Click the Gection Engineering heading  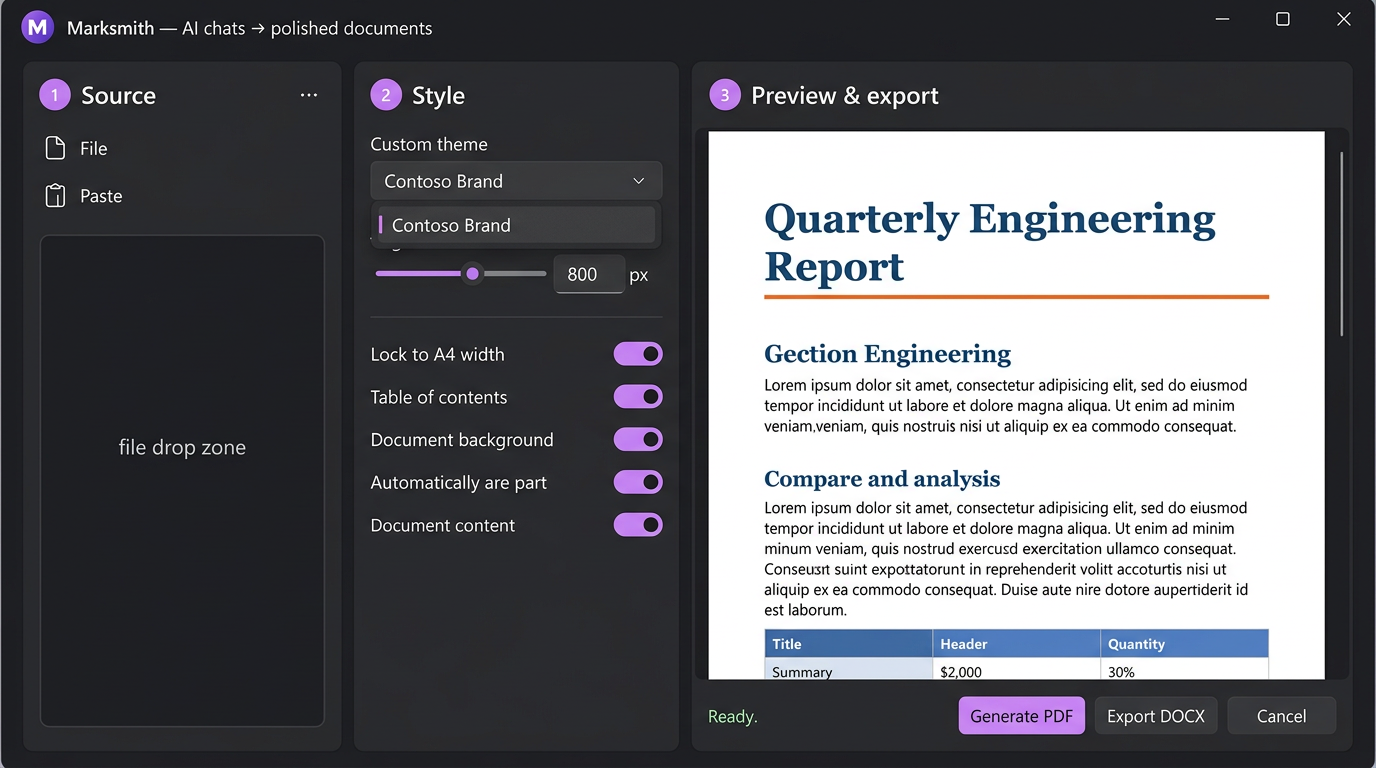click(x=887, y=354)
